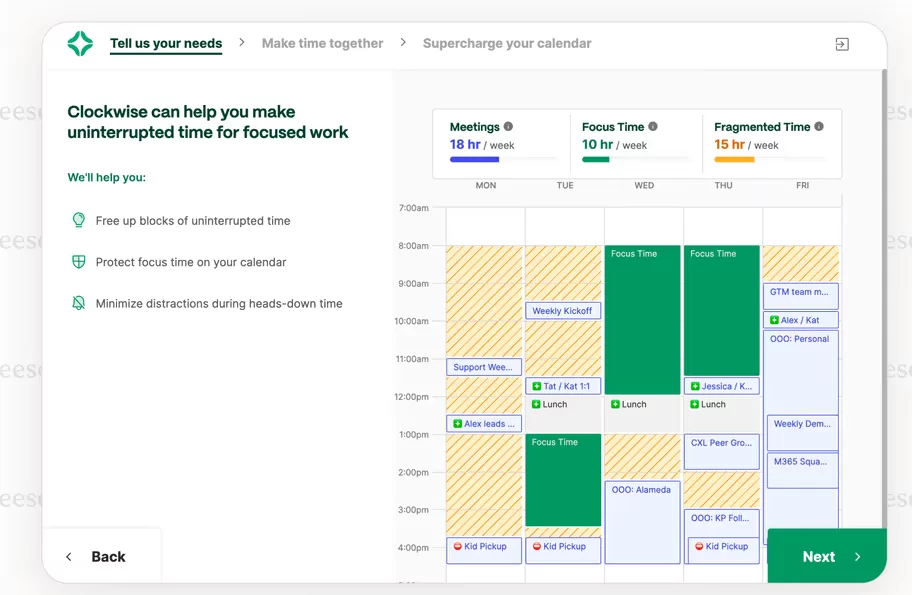Open the GTM team m... event
This screenshot has height=595, width=912.
(800, 295)
